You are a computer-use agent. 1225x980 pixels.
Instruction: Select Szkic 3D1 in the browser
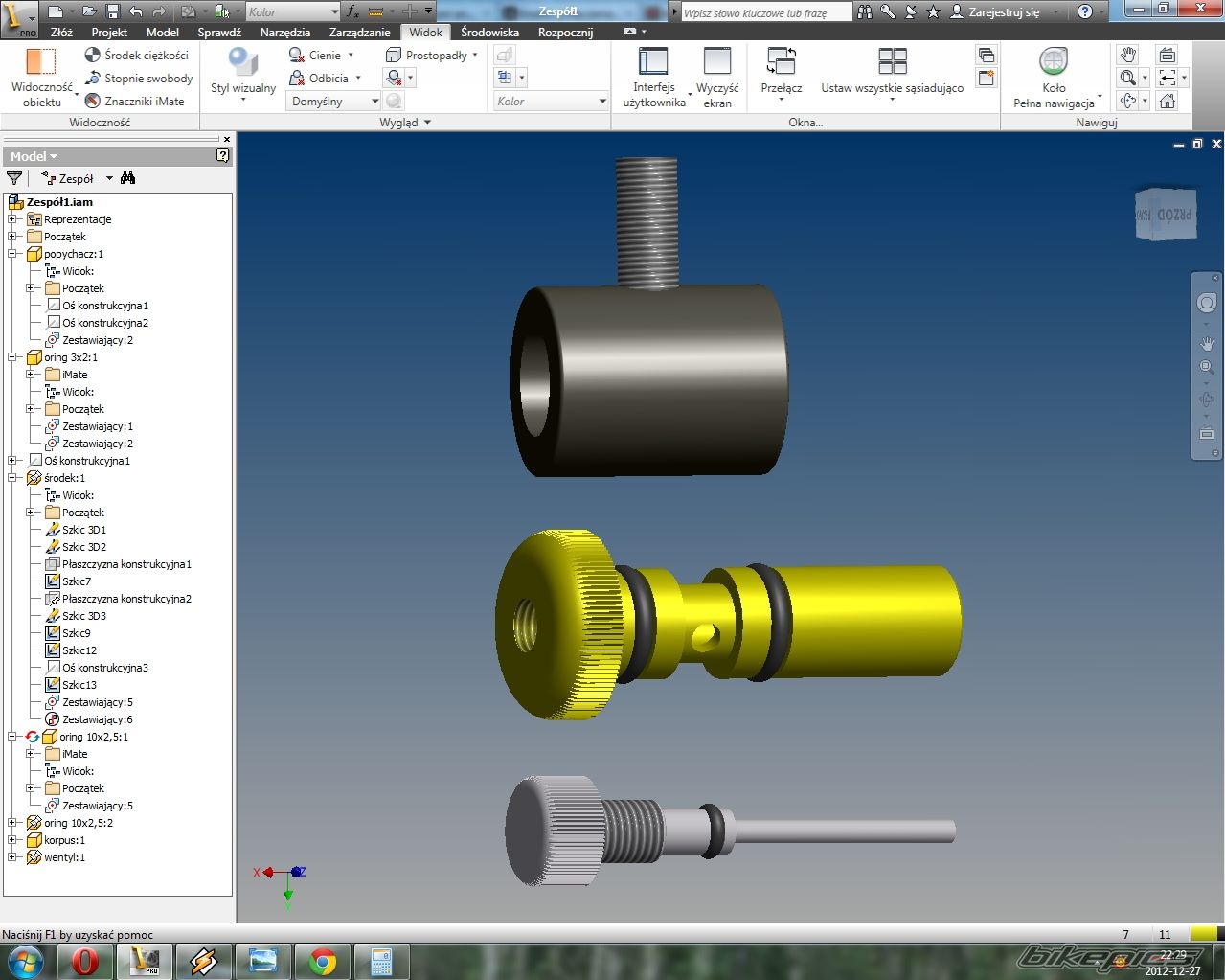tap(84, 530)
